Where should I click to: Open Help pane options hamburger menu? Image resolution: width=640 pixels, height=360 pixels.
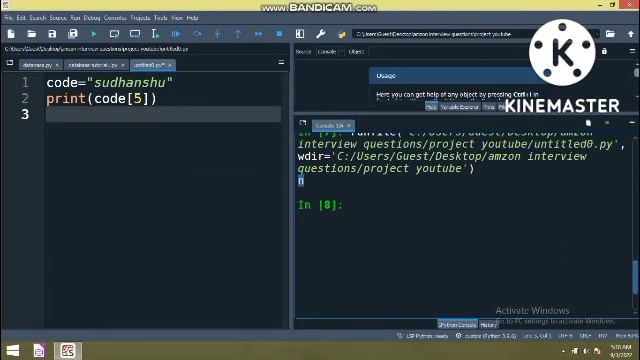point(632,51)
